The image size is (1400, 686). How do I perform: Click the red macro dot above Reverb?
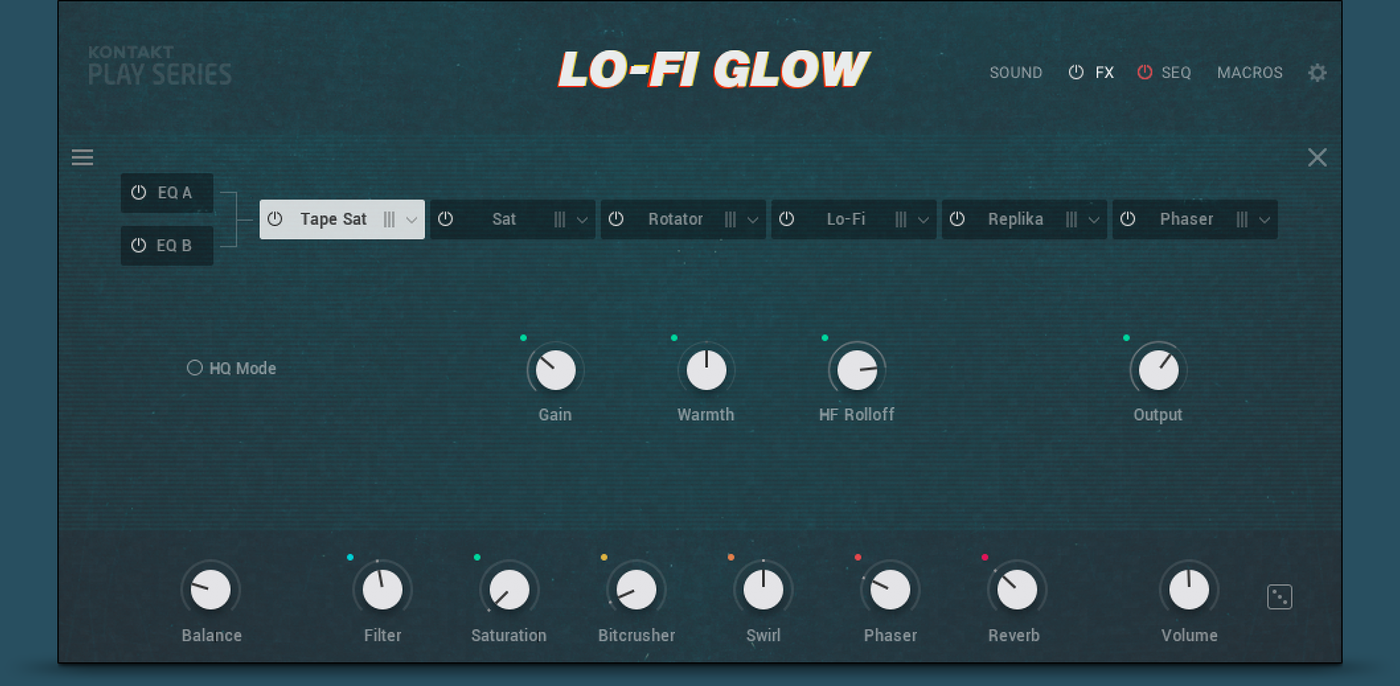click(x=985, y=557)
